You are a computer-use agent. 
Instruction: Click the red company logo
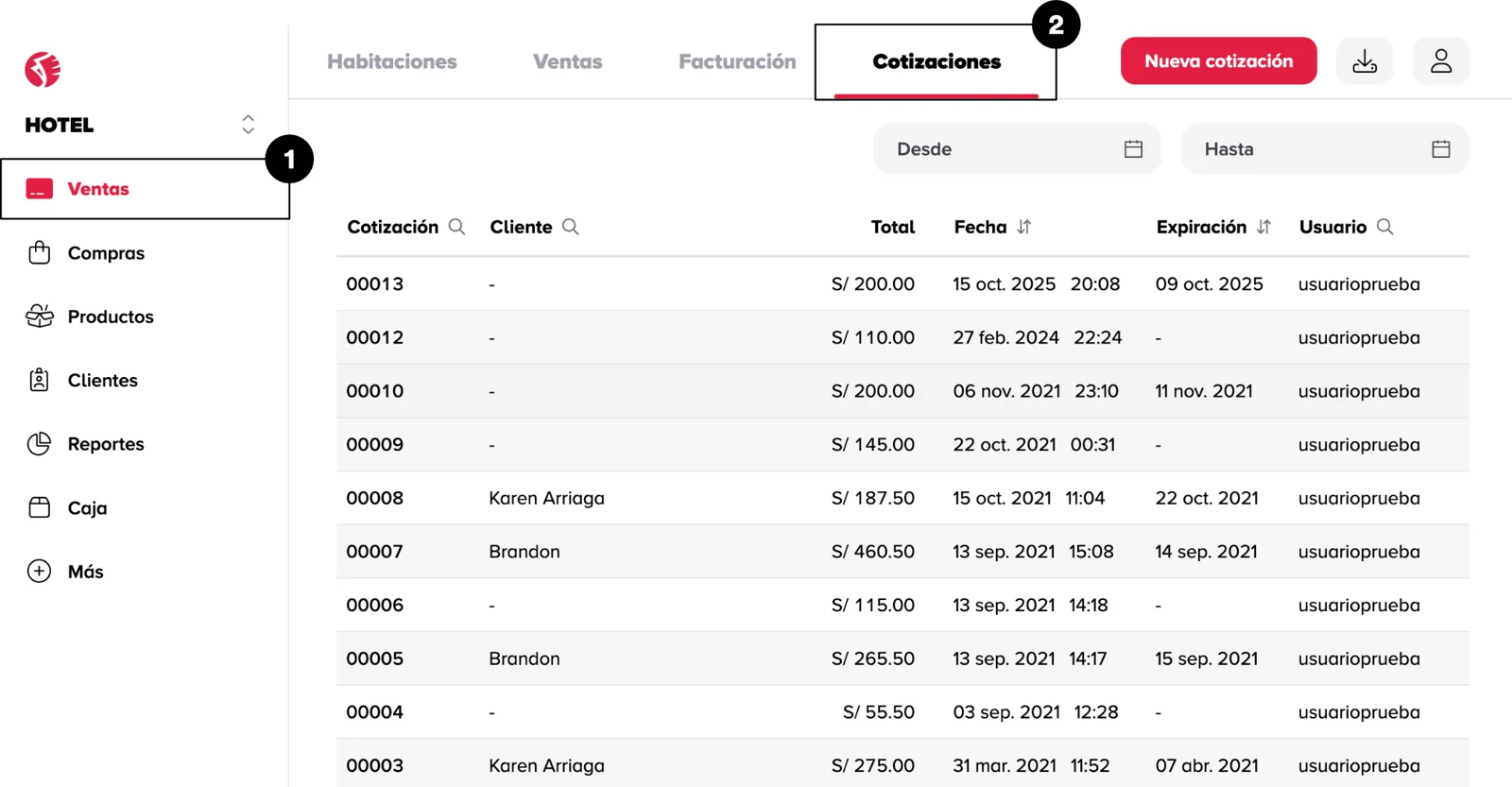43,69
